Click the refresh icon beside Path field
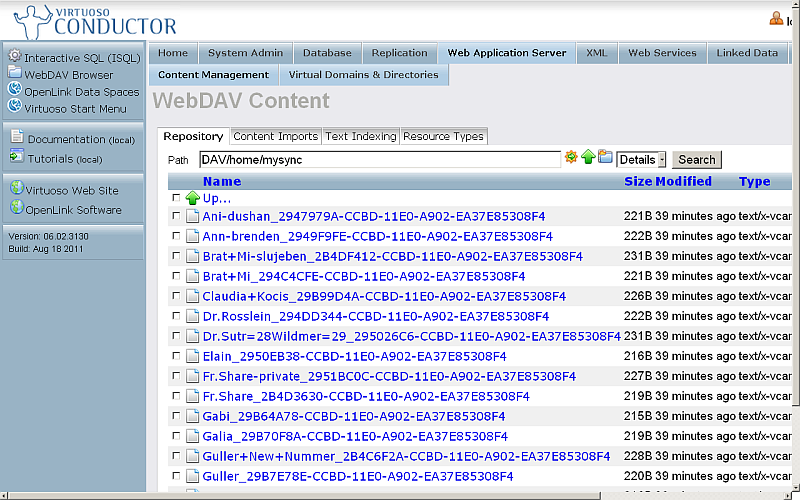The height and width of the screenshot is (500, 800). point(571,158)
